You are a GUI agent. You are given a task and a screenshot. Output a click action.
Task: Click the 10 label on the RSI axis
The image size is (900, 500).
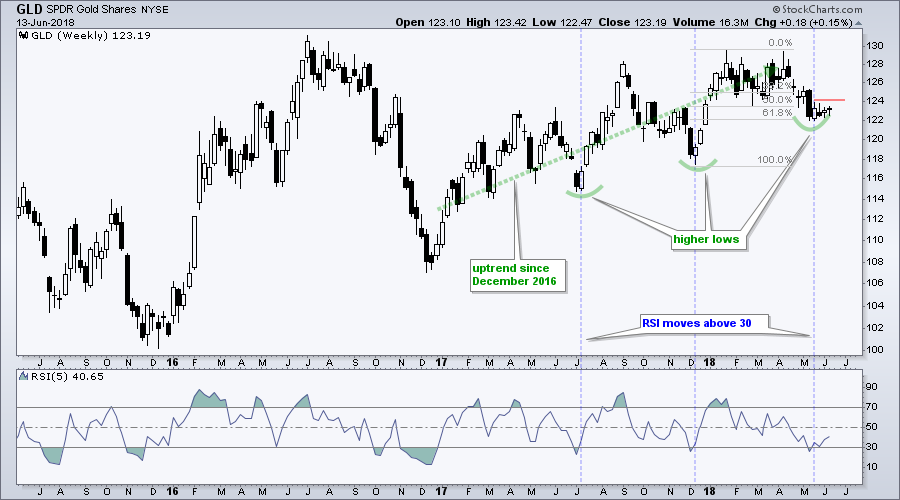pos(872,467)
